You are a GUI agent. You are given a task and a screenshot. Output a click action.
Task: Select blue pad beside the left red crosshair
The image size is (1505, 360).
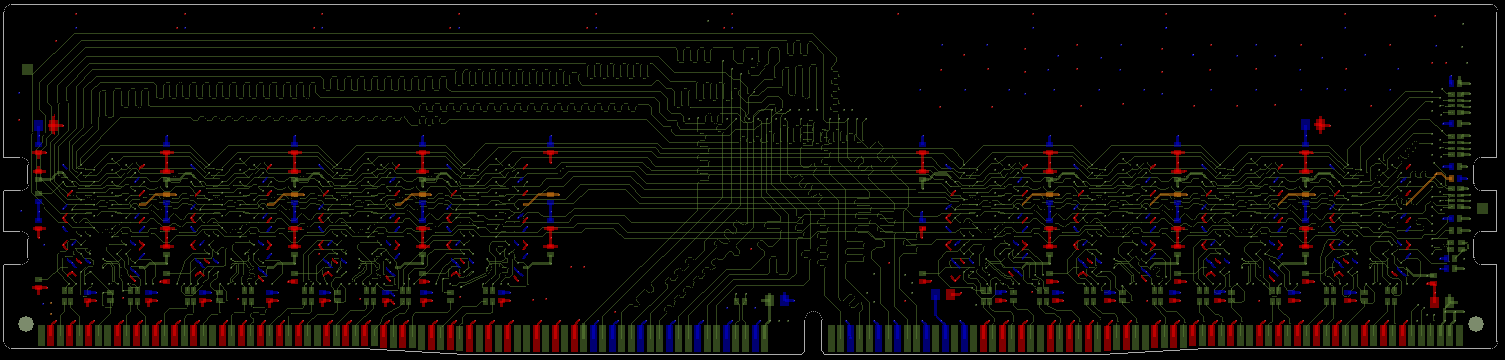(x=38, y=126)
